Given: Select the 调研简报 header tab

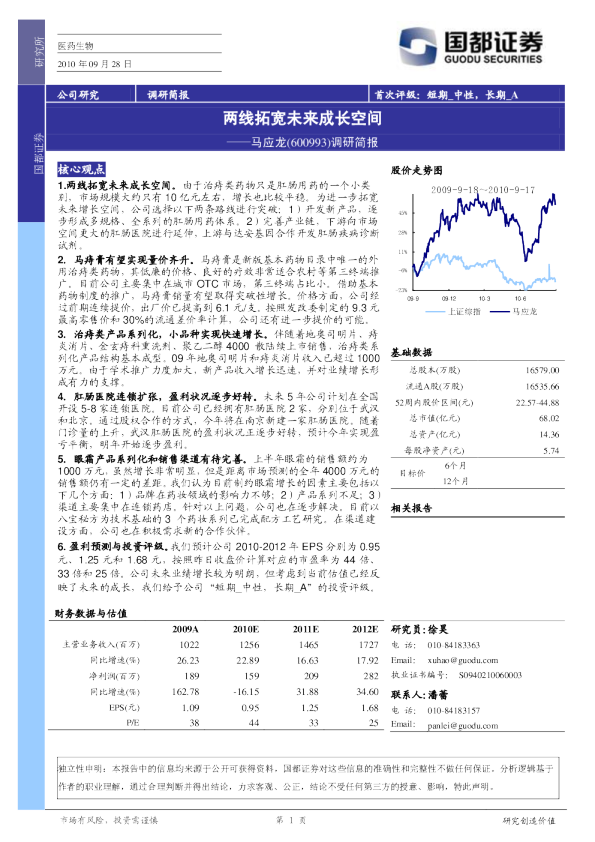Looking at the screenshot, I should click(168, 95).
